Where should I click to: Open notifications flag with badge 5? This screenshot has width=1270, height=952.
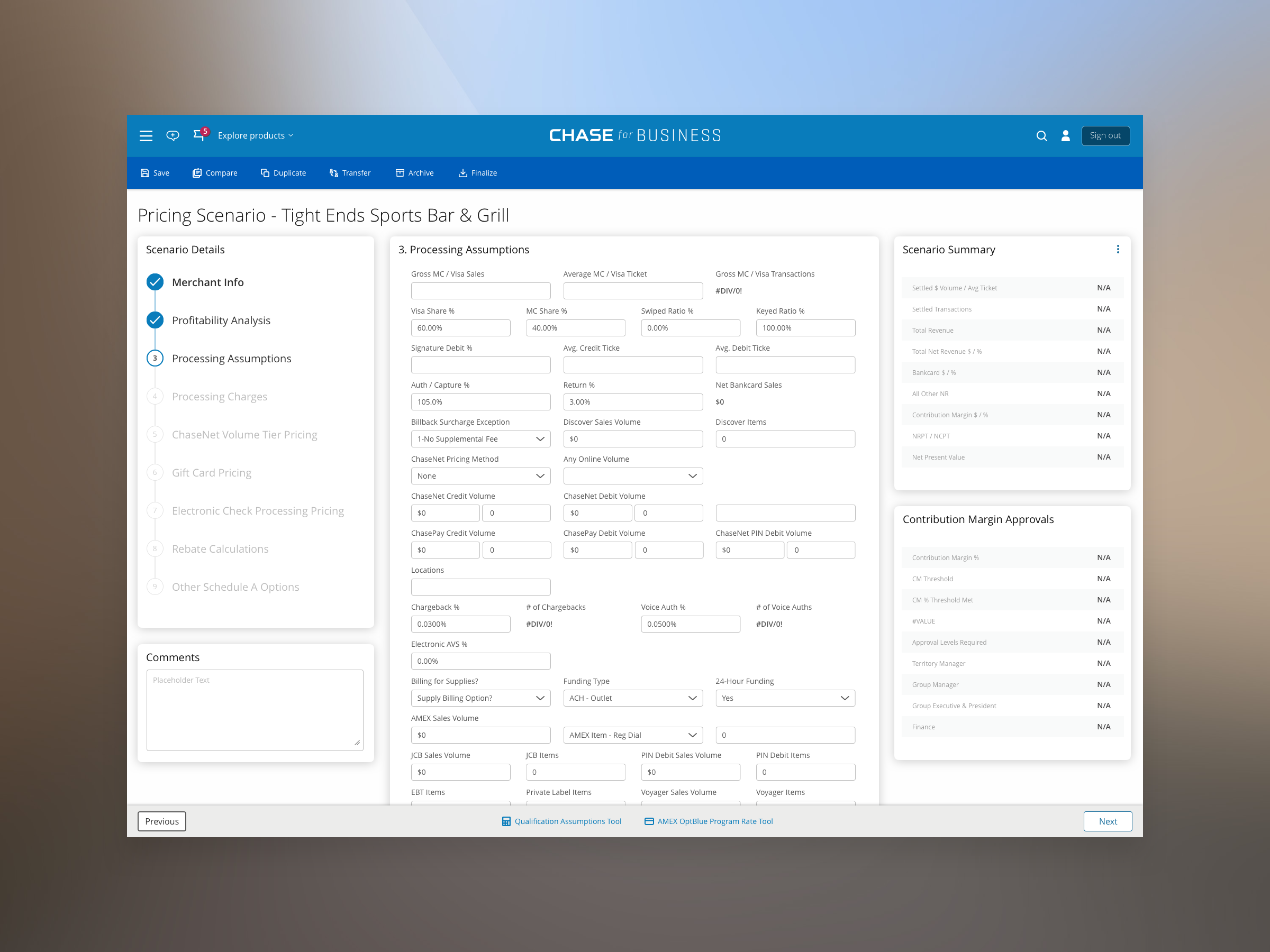pos(201,134)
